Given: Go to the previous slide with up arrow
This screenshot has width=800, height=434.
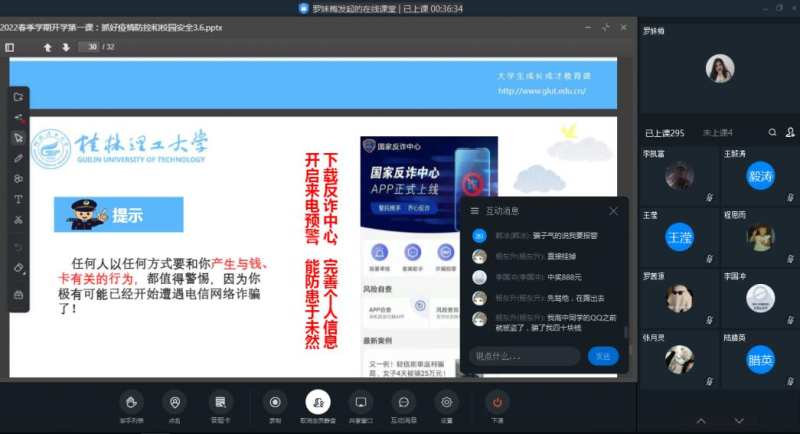Looking at the screenshot, I should pyautogui.click(x=47, y=47).
